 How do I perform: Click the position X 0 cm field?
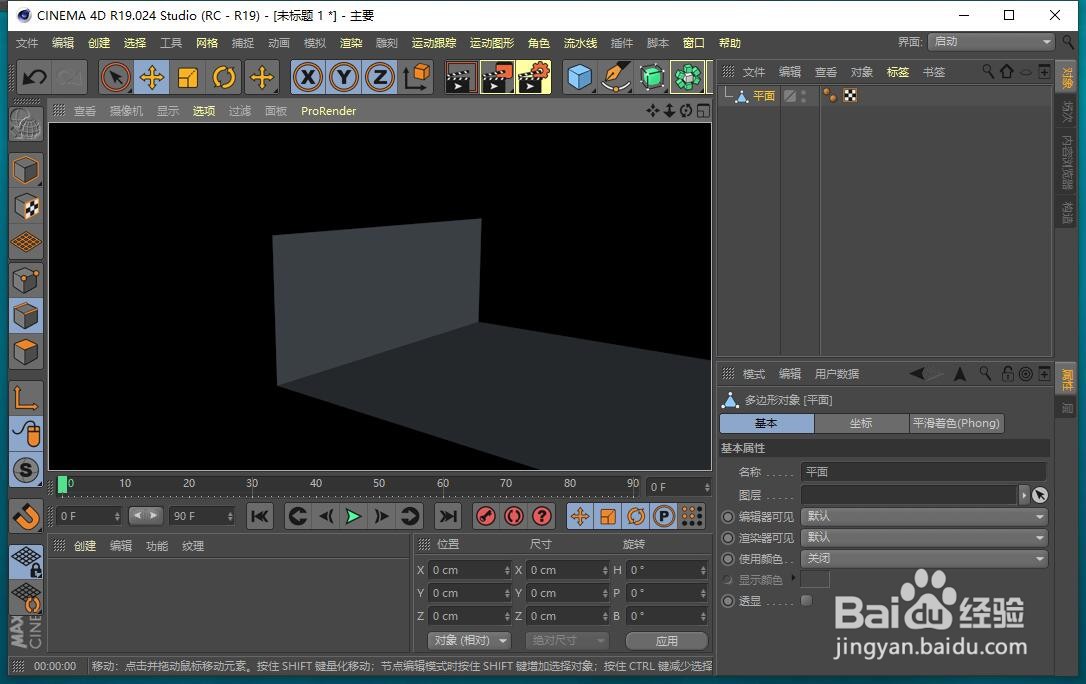470,570
